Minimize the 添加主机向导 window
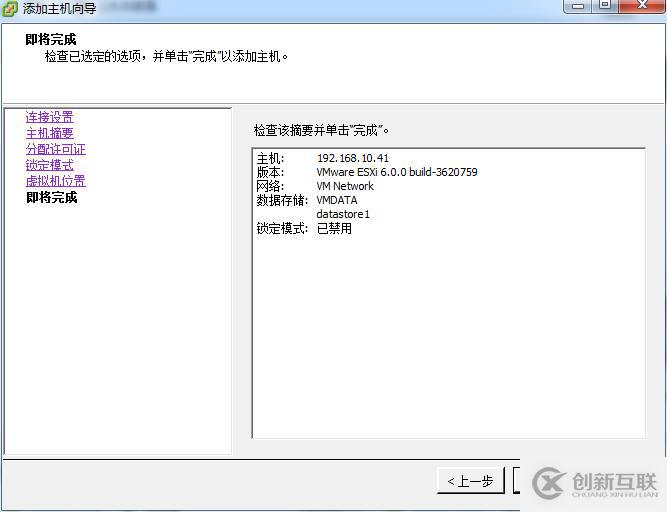The height and width of the screenshot is (512, 667). 577,6
